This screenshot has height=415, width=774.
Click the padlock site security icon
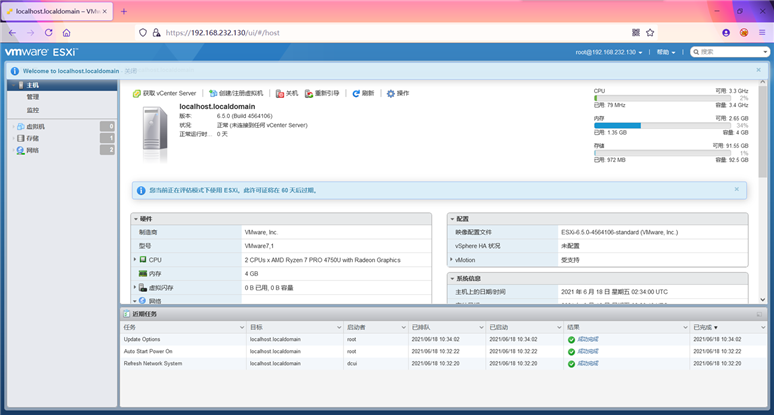click(156, 33)
